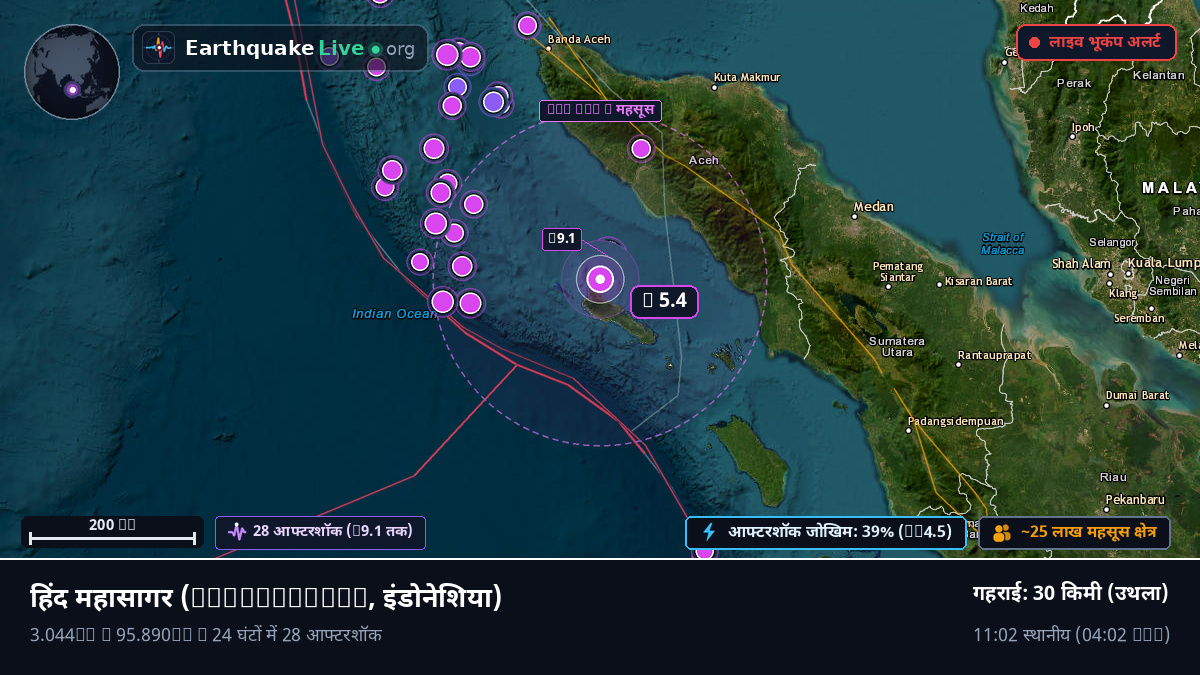Viewport: 1200px width, 675px height.
Task: Click the Ipoh city label
Action: tap(1084, 127)
